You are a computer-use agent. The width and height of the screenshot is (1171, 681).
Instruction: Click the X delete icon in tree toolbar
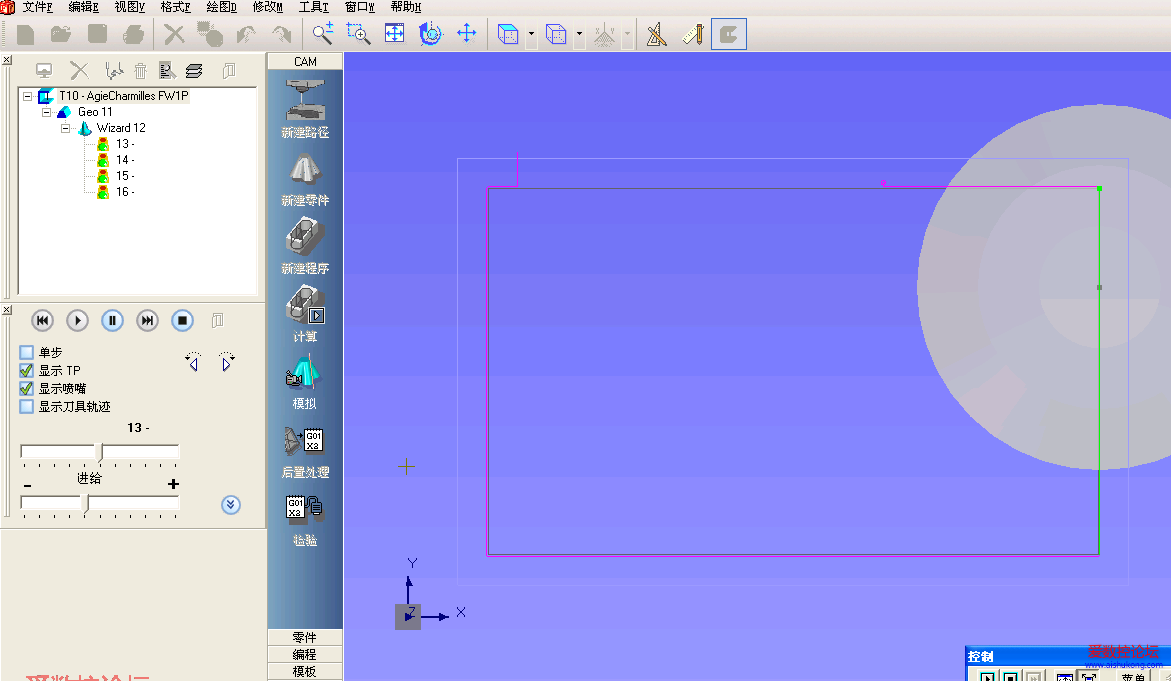click(x=79, y=71)
